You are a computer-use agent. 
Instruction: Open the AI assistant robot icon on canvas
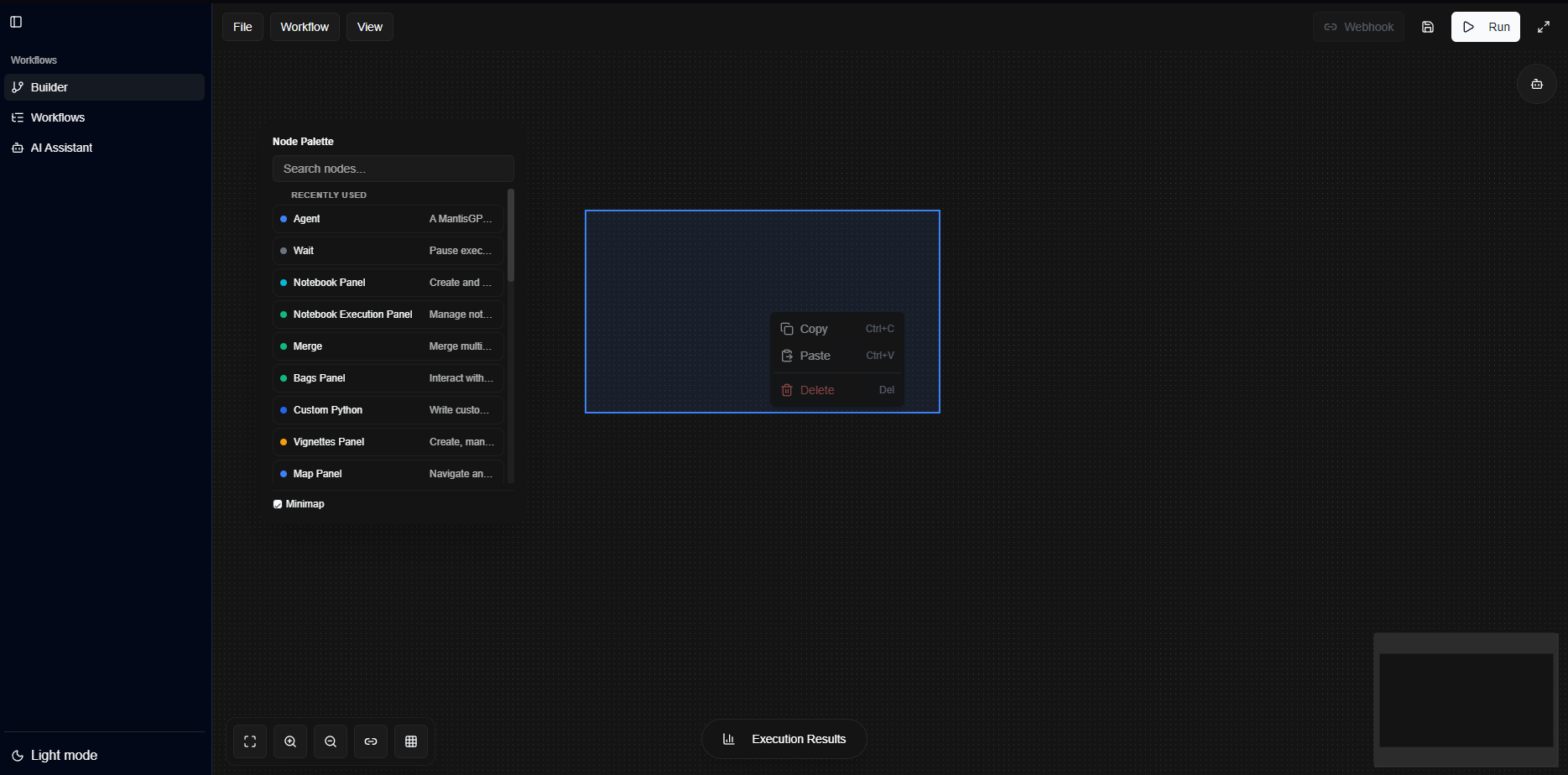pyautogui.click(x=1536, y=84)
